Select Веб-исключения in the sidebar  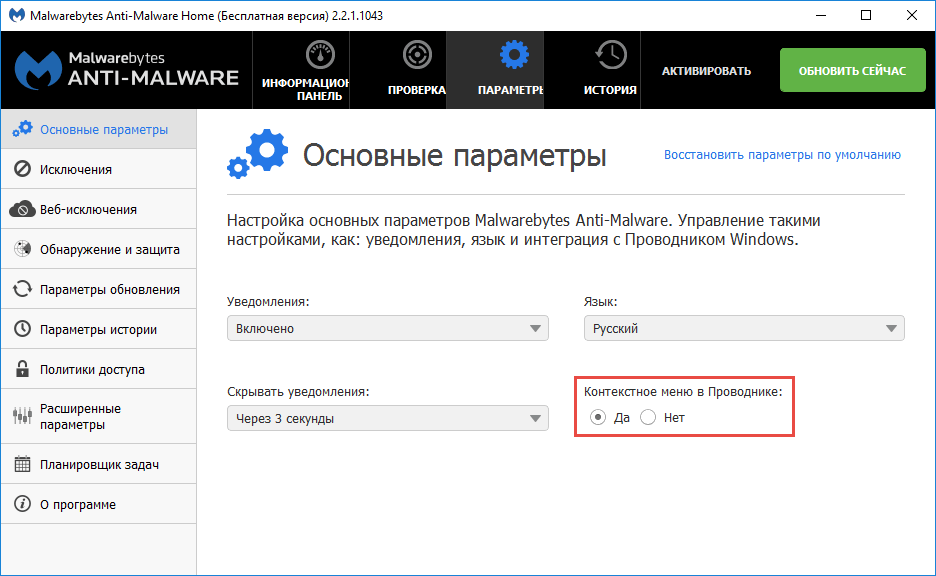(90, 208)
